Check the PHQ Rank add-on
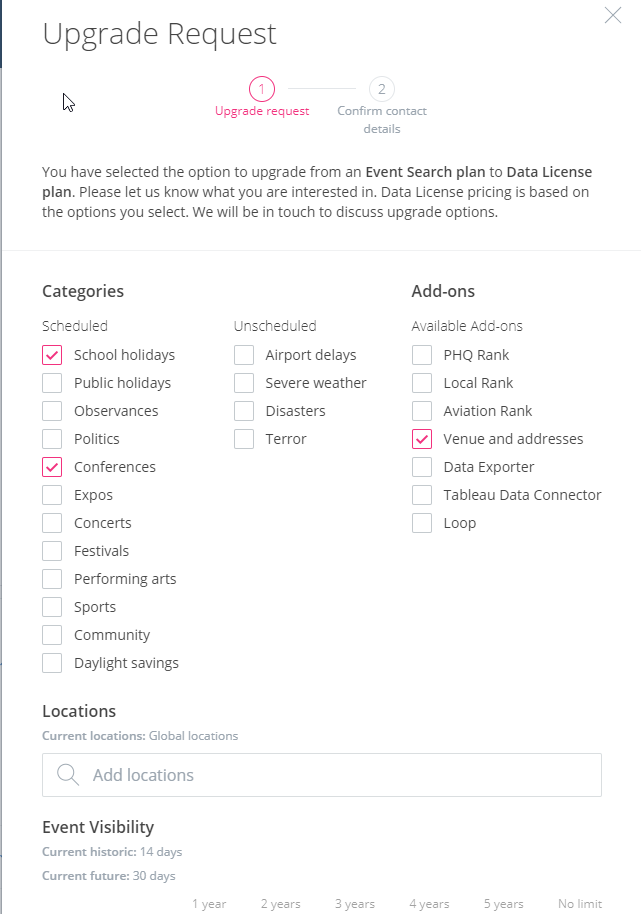The width and height of the screenshot is (641, 914). click(422, 355)
